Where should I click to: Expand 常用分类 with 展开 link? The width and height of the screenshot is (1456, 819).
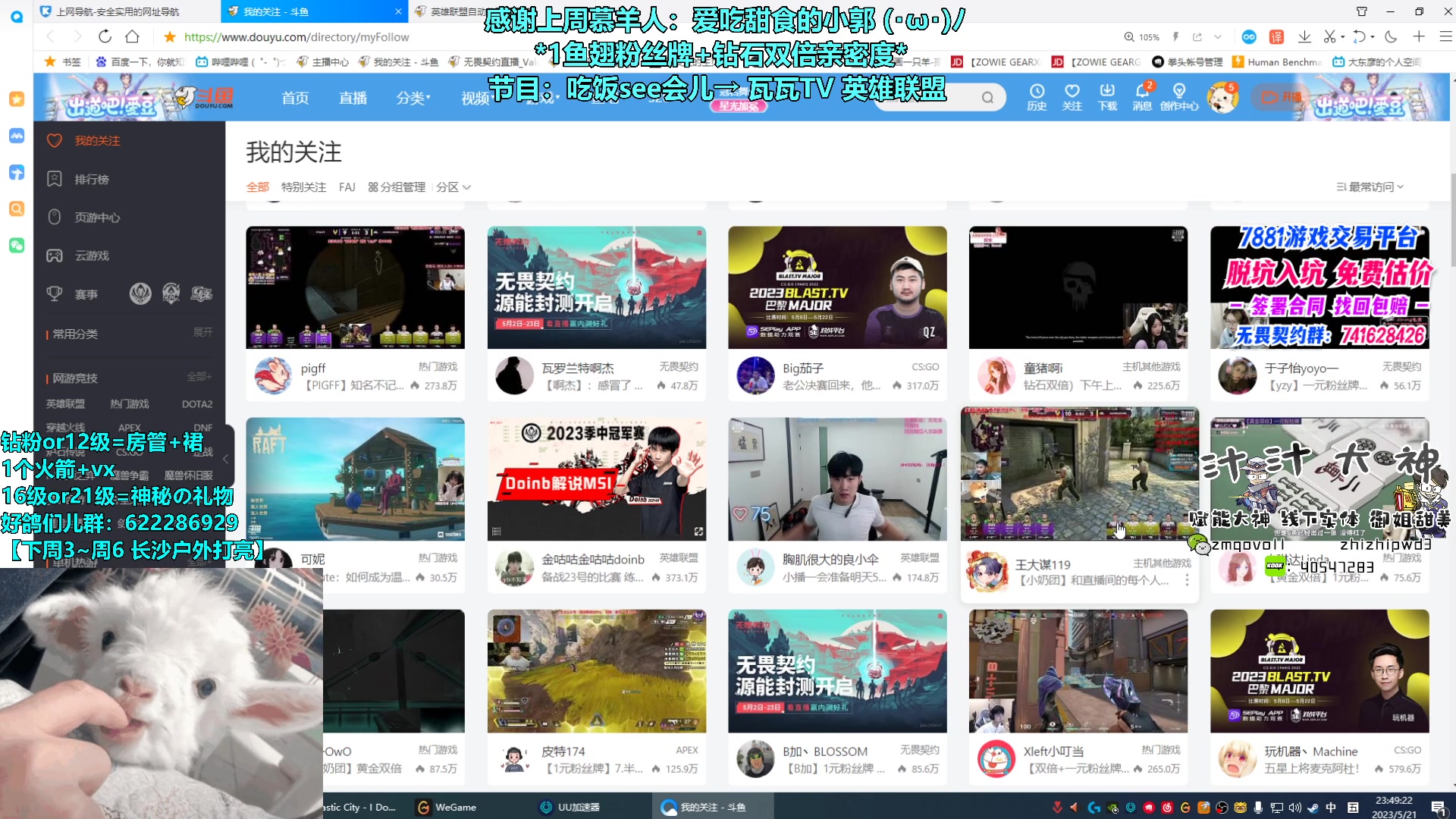pos(202,332)
